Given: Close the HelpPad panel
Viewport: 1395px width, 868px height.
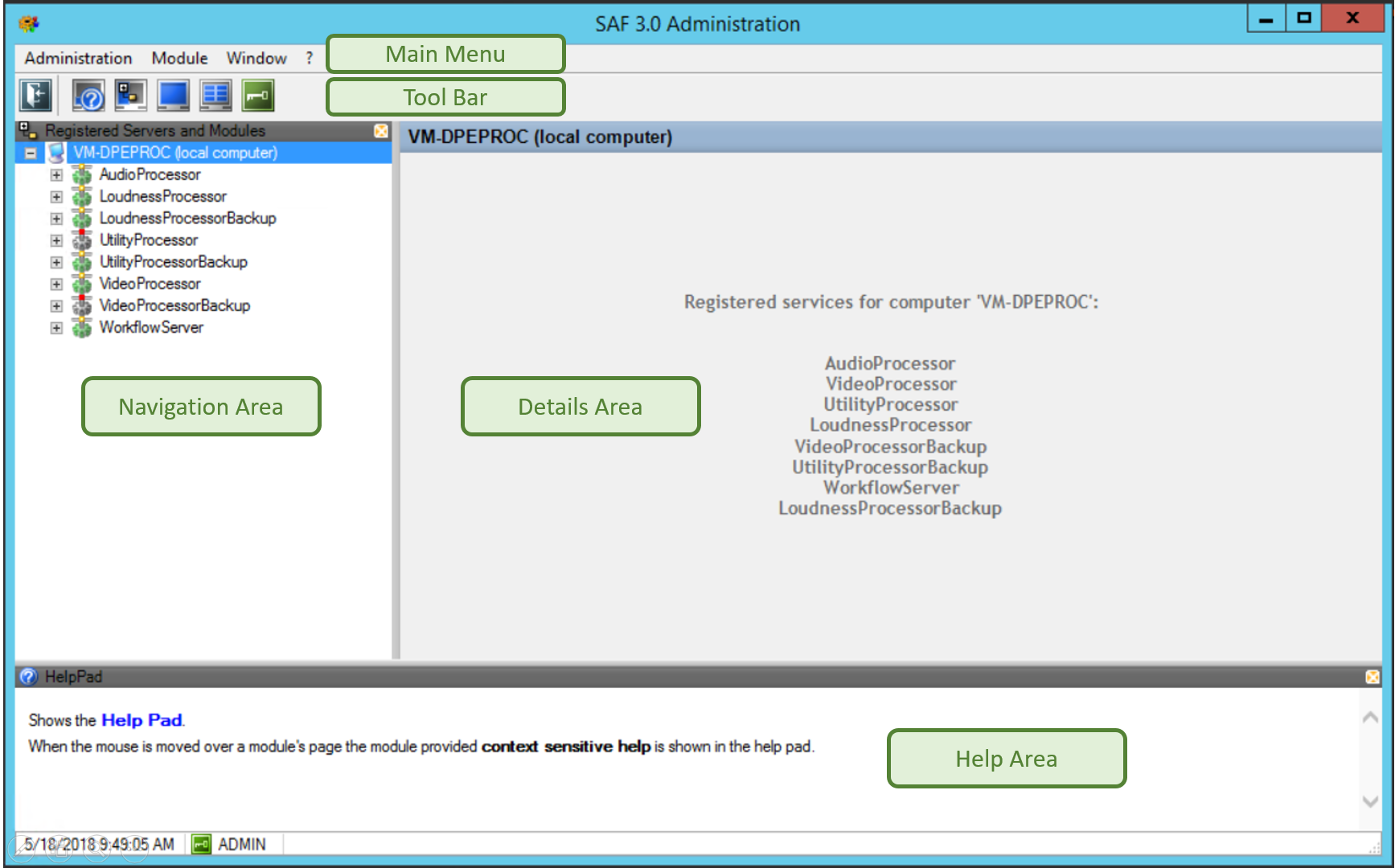Looking at the screenshot, I should point(1372,678).
